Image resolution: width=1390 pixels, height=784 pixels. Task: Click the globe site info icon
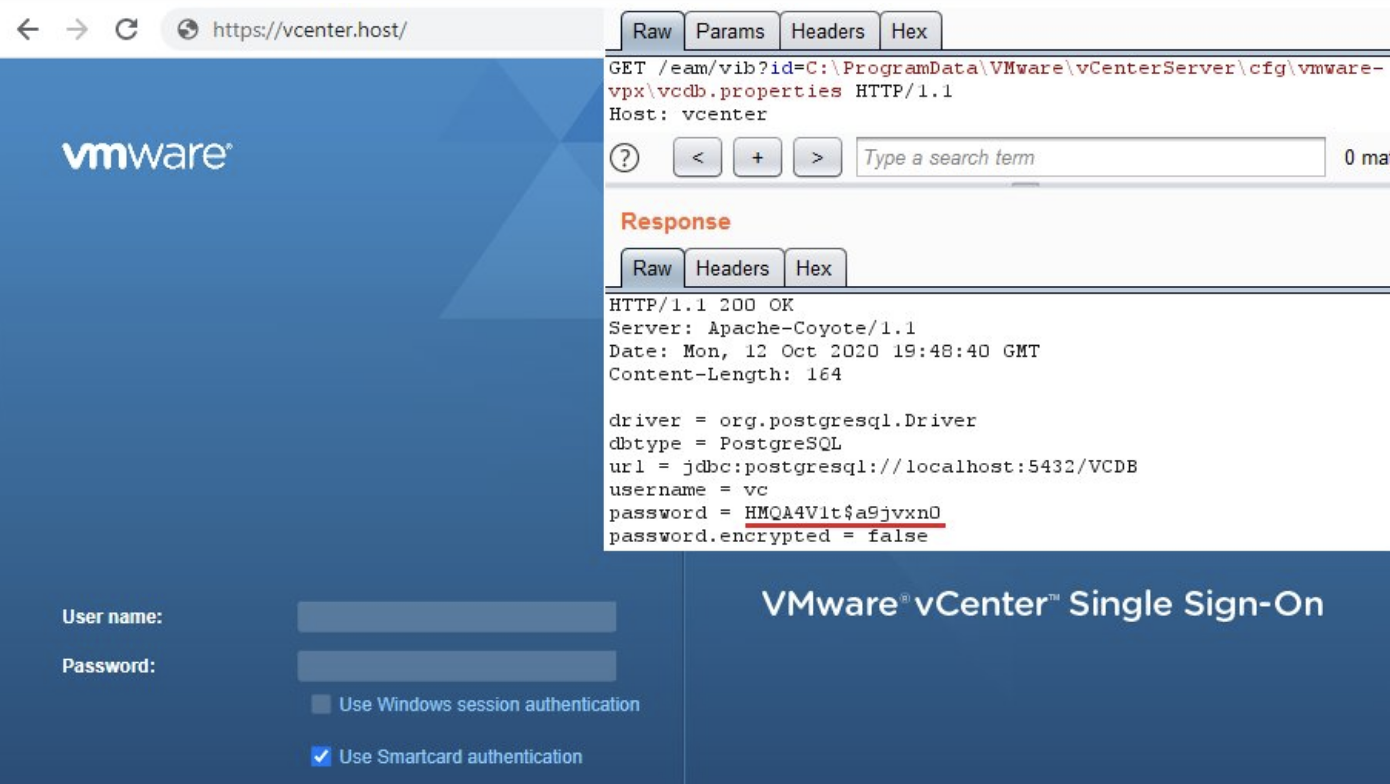(x=187, y=30)
